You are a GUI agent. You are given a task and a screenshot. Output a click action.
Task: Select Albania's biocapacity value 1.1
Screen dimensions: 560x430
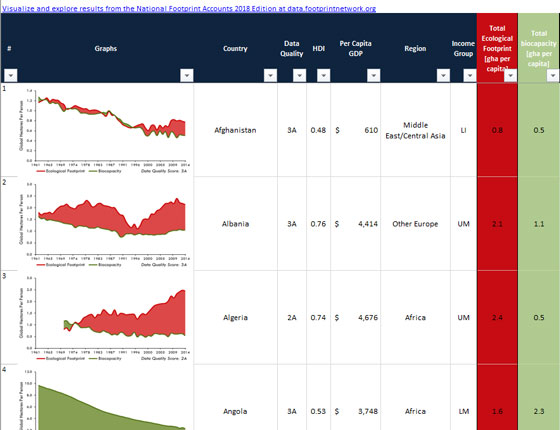click(x=539, y=224)
